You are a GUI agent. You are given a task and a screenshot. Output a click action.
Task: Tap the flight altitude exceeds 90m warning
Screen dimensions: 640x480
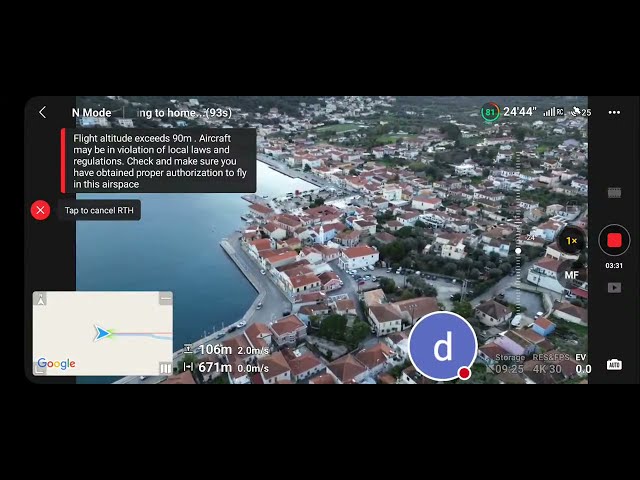coord(158,160)
